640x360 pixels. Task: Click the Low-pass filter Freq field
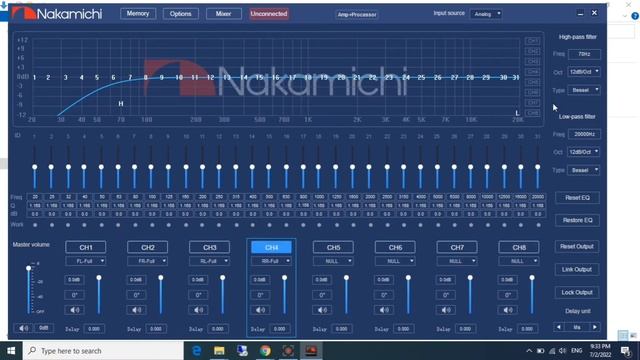click(584, 134)
